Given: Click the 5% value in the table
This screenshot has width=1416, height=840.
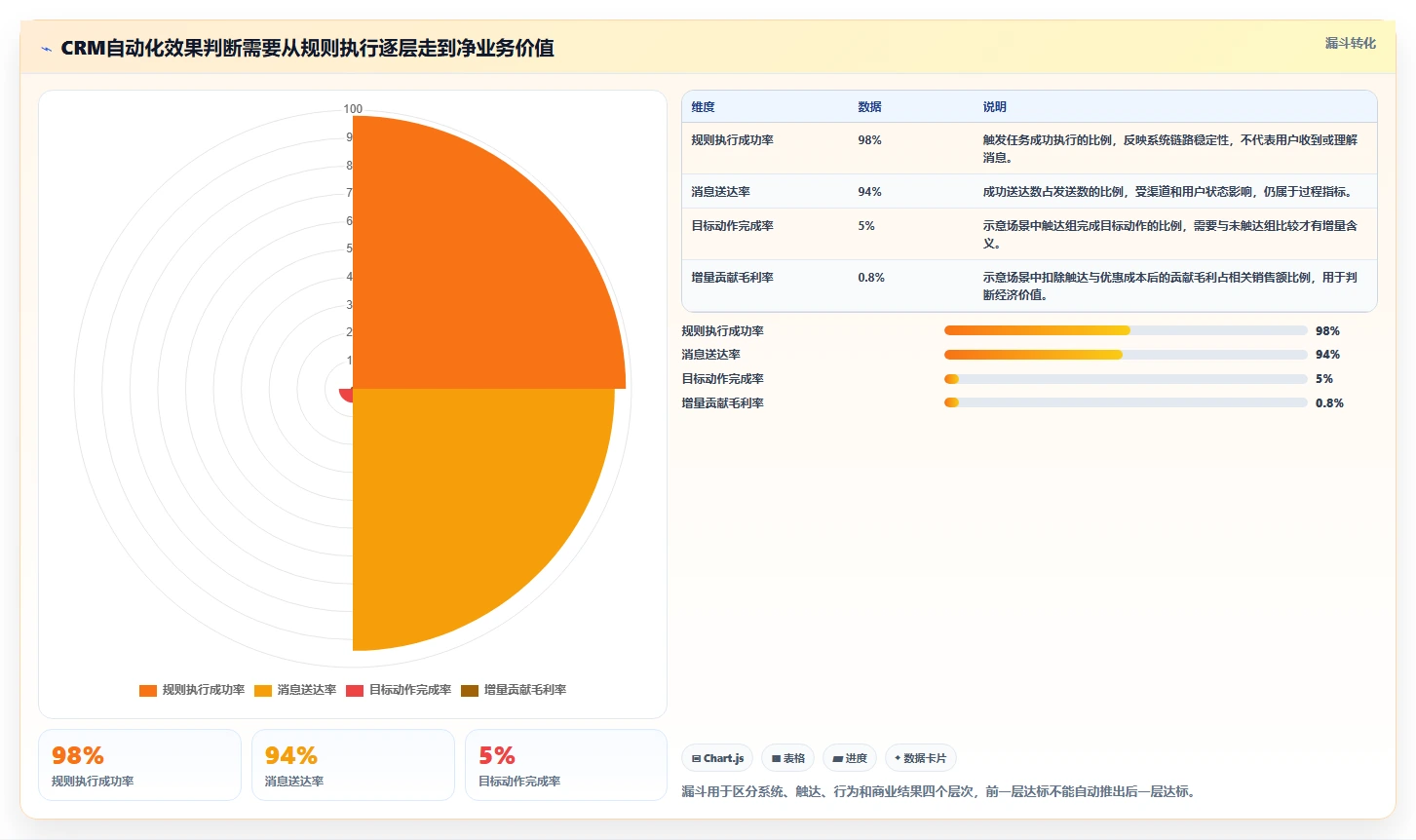Looking at the screenshot, I should click(866, 226).
